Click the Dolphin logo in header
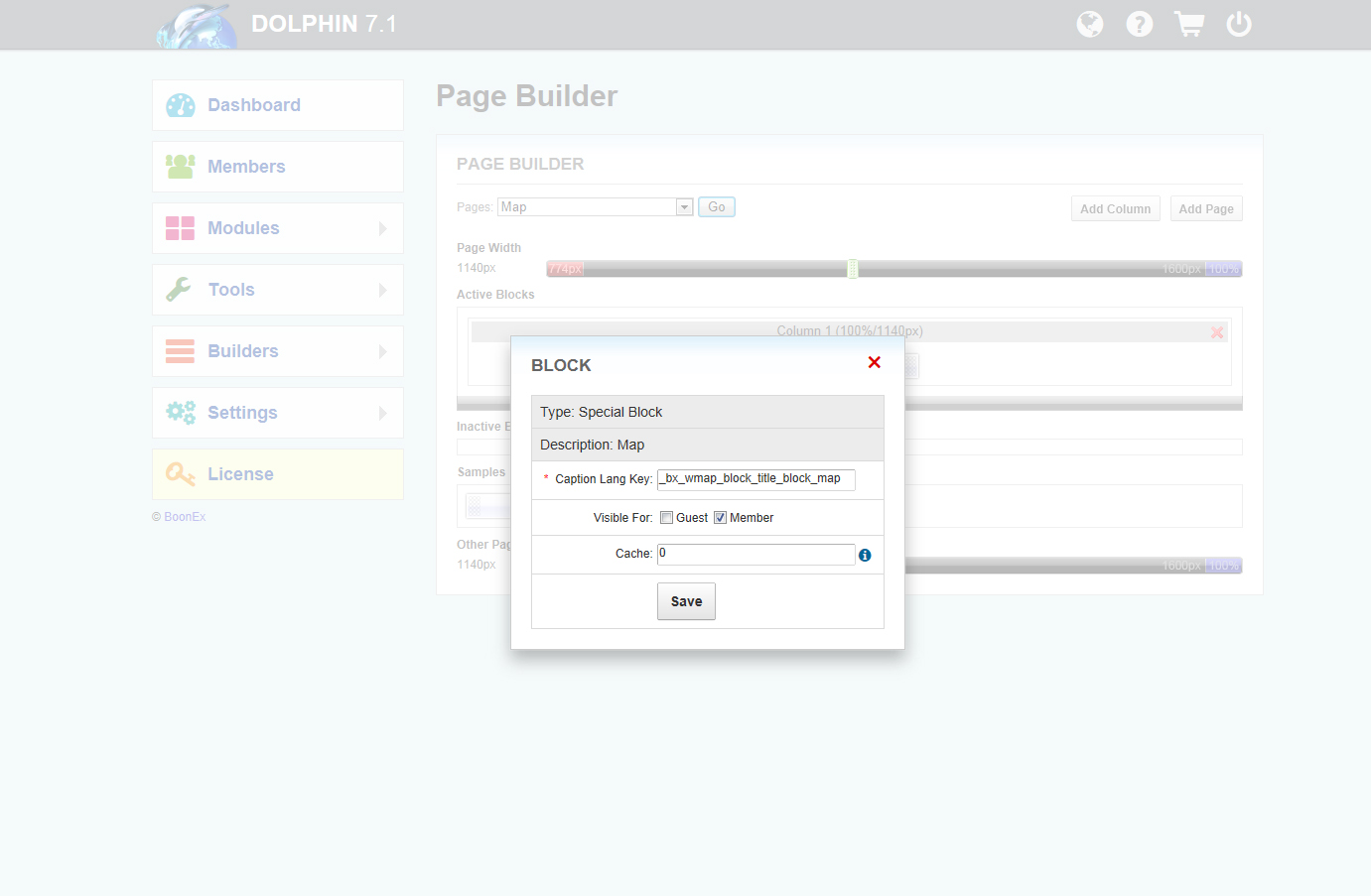The width and height of the screenshot is (1371, 896). [197, 26]
